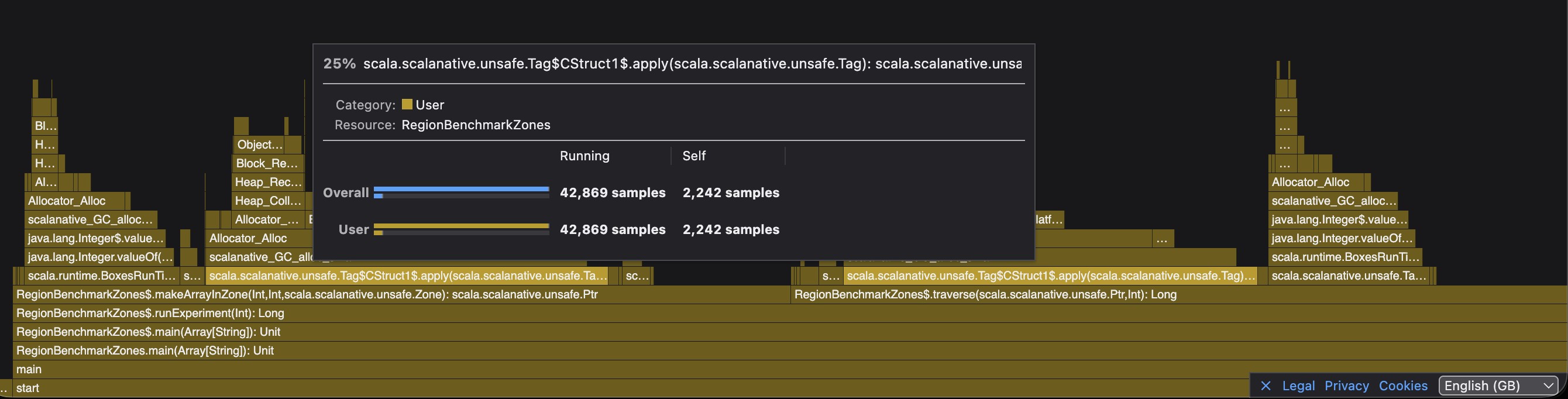
Task: Select scala.runtime.BoxesRunTi… frame on left
Action: pyautogui.click(x=102, y=276)
